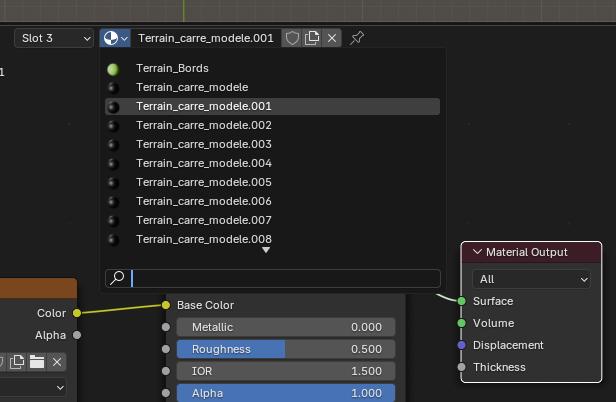Unlink material with the X icon
The width and height of the screenshot is (616, 402).
coord(332,38)
